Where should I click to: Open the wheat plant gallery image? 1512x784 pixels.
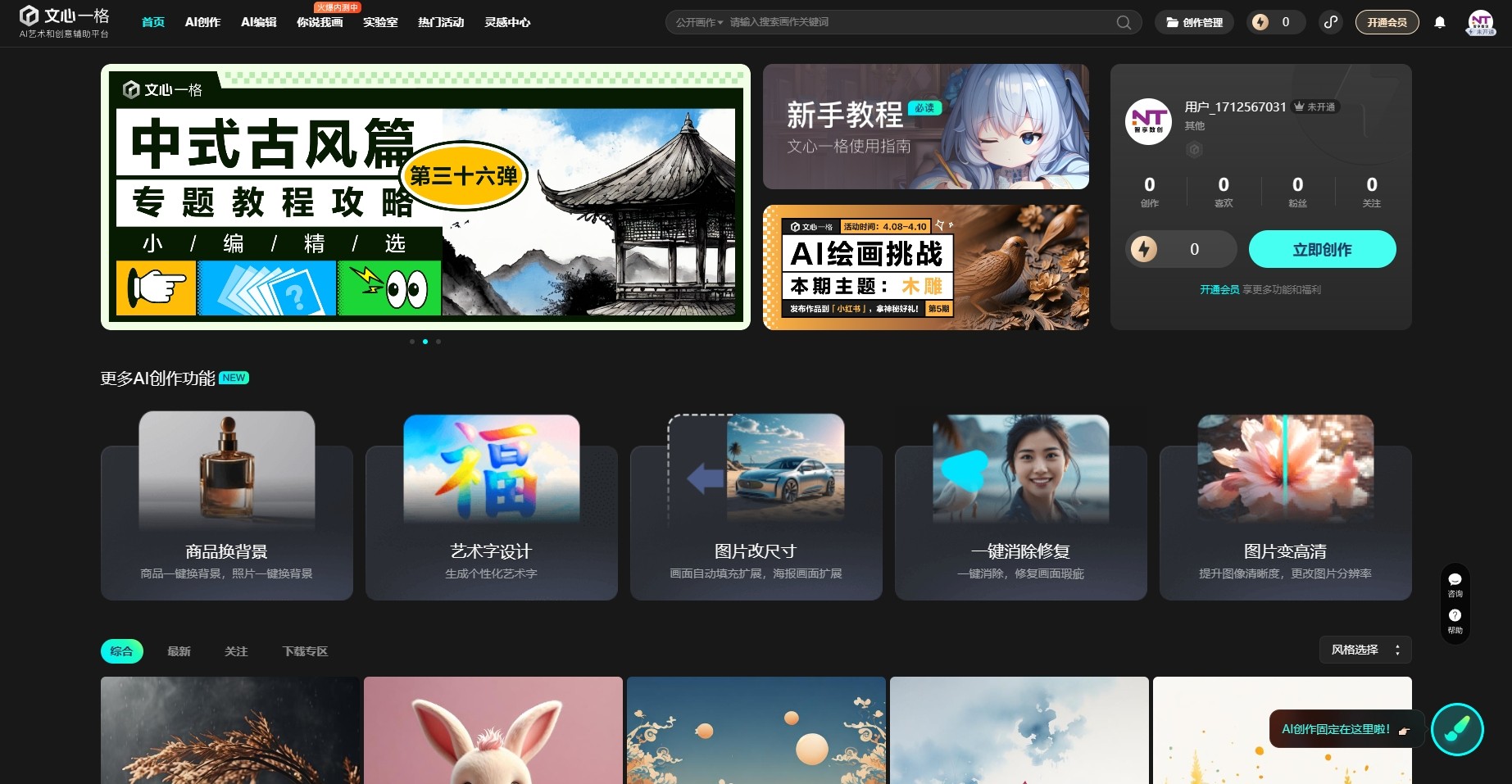pos(230,730)
